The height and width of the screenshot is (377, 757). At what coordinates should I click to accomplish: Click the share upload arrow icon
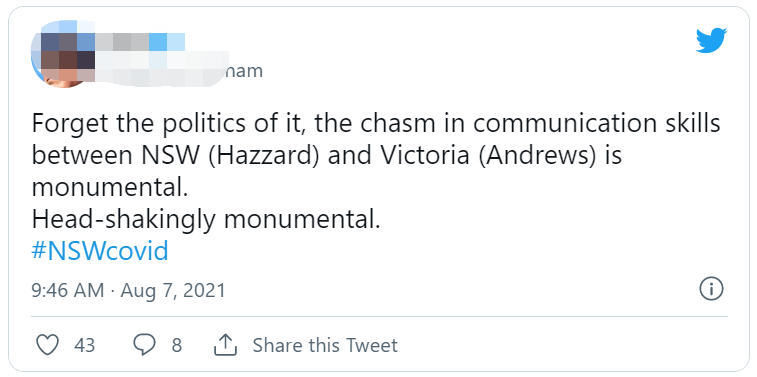point(225,345)
